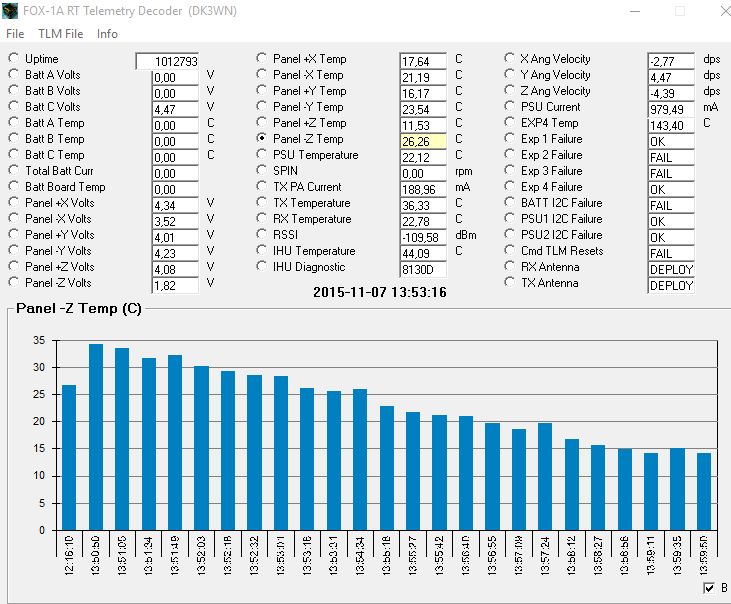
Task: Select the Batt C Volts radio button
Action: coord(14,106)
